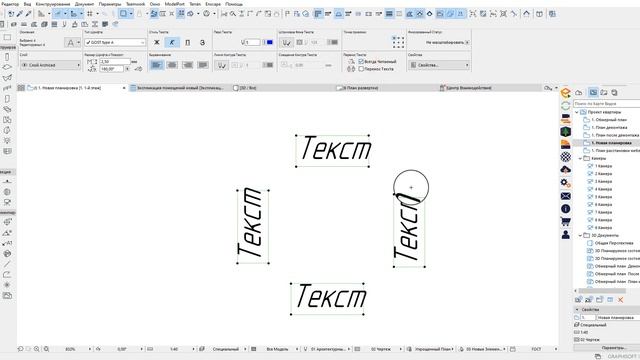Click the red delete X icon in navigator

[x=620, y=300]
